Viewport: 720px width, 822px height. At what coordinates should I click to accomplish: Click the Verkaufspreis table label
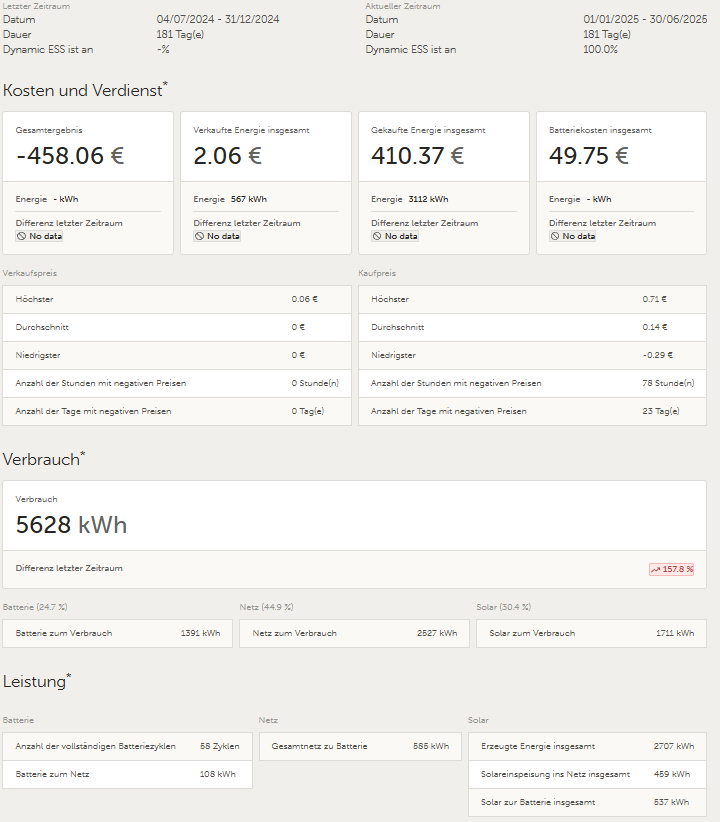click(x=30, y=273)
